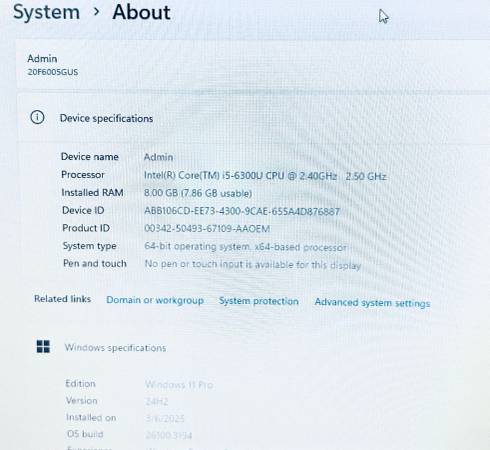The image size is (490, 450).
Task: Collapse the Windows specifications section header
Action: pos(253,347)
